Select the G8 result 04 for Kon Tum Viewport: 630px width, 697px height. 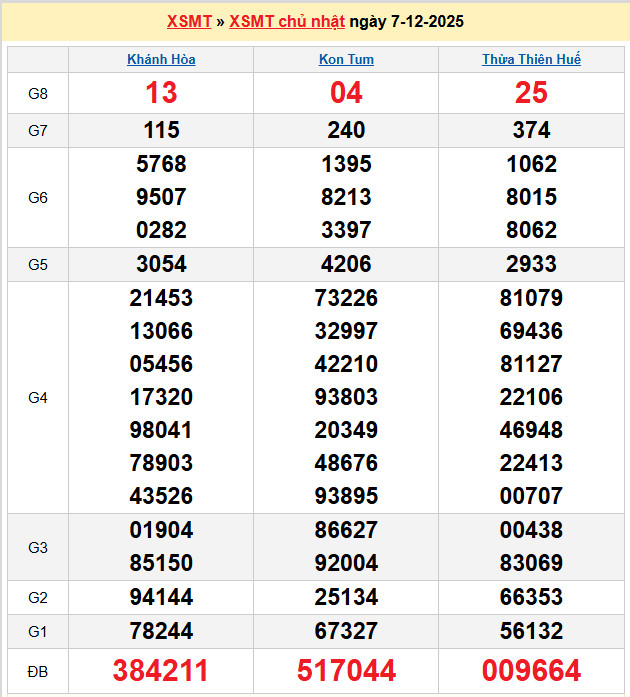(x=346, y=93)
